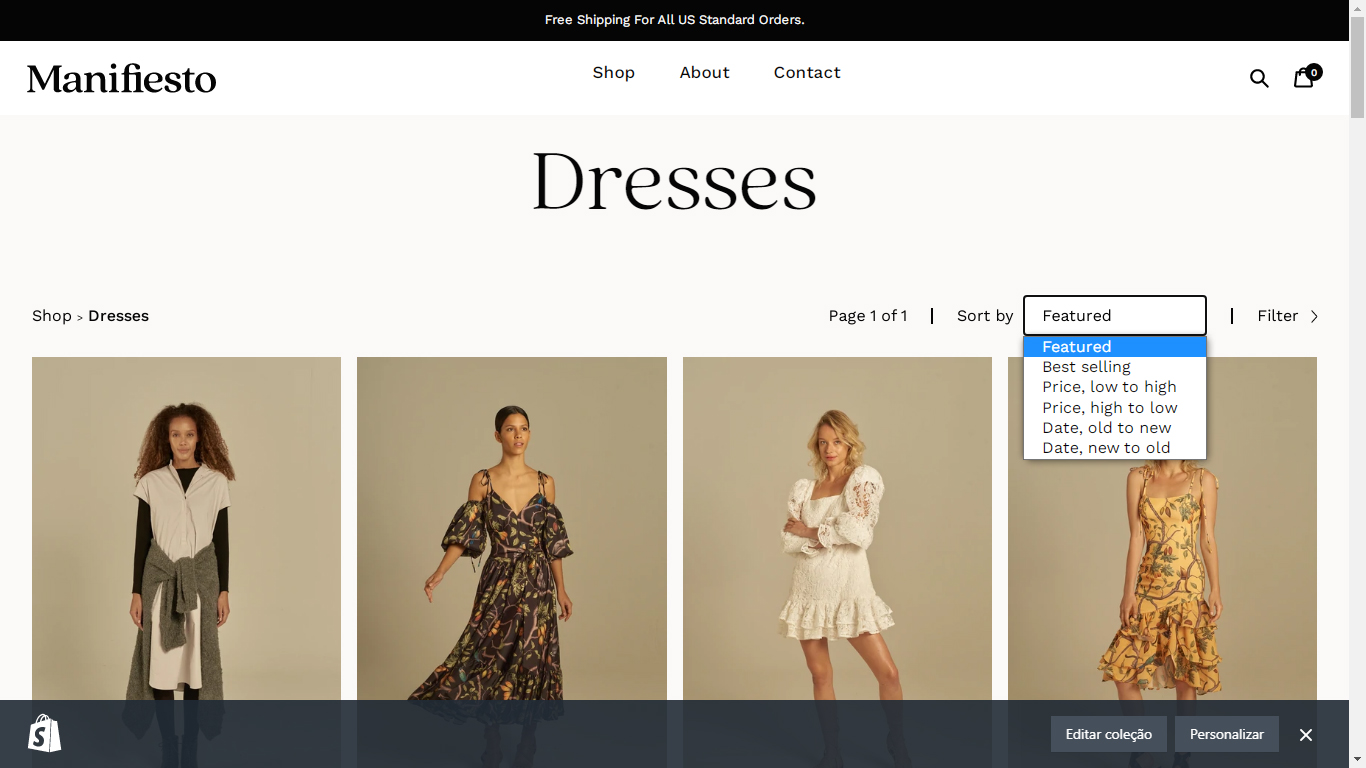This screenshot has height=768, width=1366.
Task: Sort by Price, low to high
Action: point(1114,387)
